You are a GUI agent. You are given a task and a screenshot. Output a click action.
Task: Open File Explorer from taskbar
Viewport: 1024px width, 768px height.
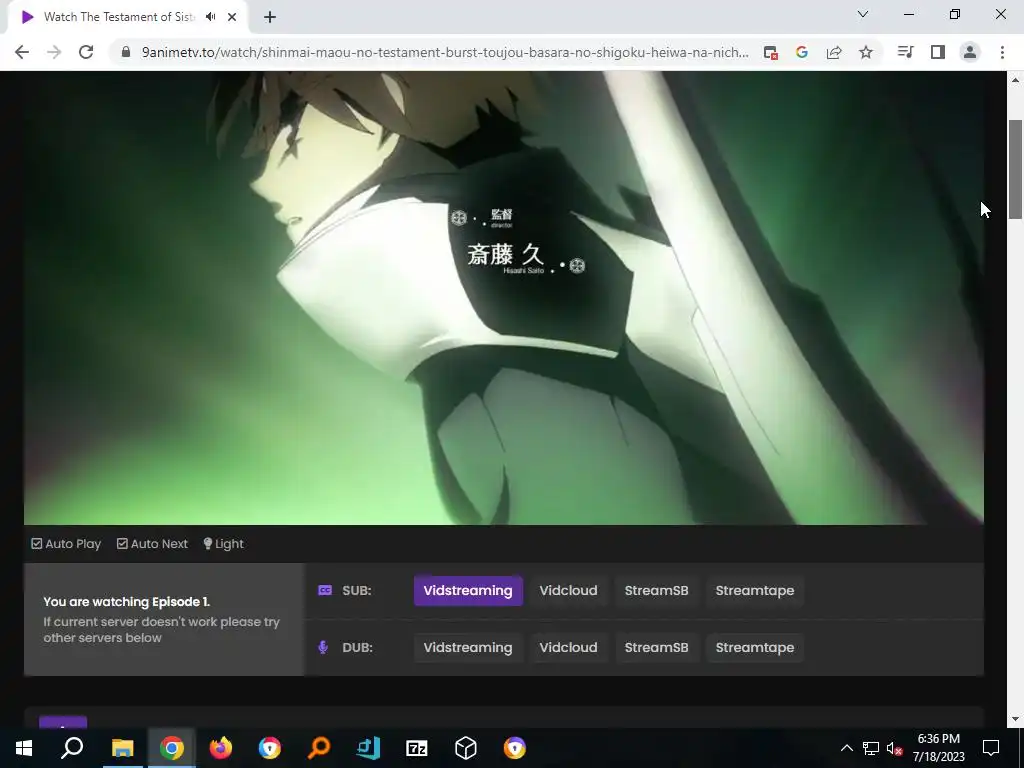coord(122,748)
